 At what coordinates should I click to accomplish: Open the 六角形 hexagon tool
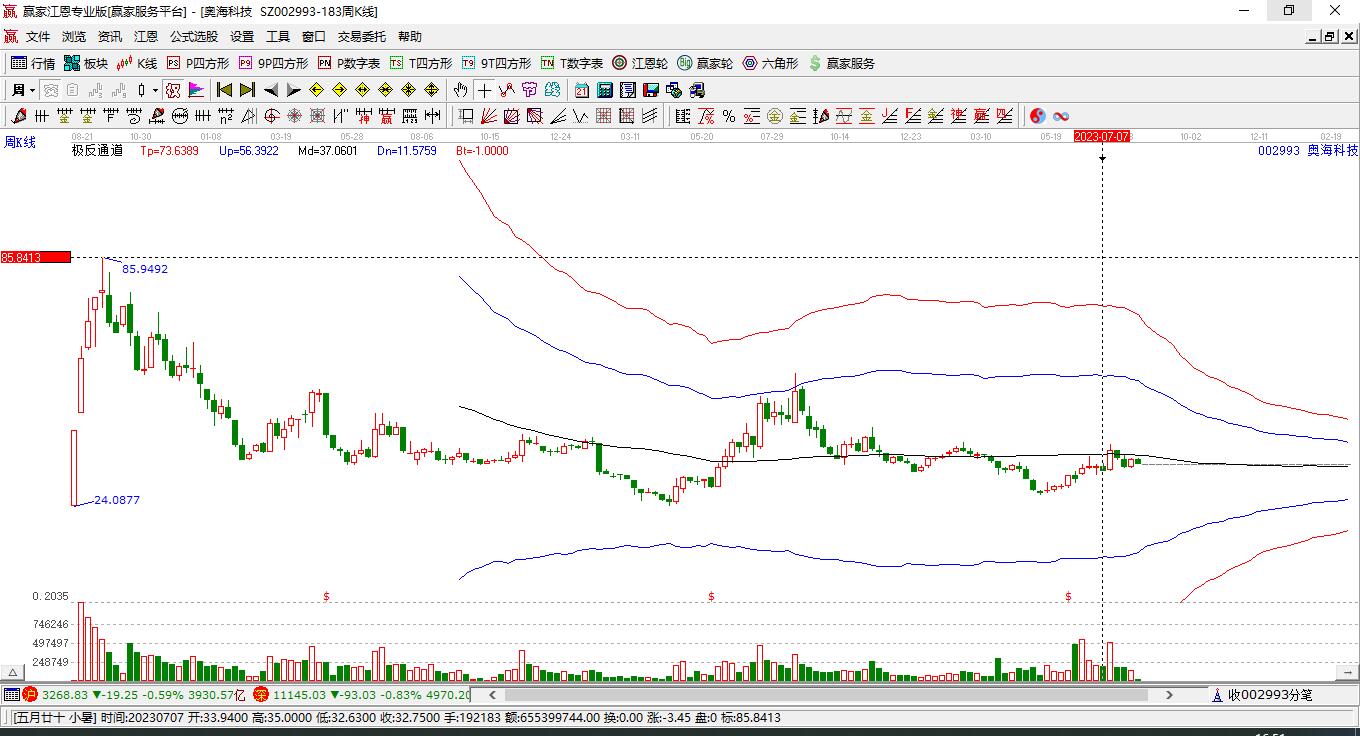pos(770,63)
